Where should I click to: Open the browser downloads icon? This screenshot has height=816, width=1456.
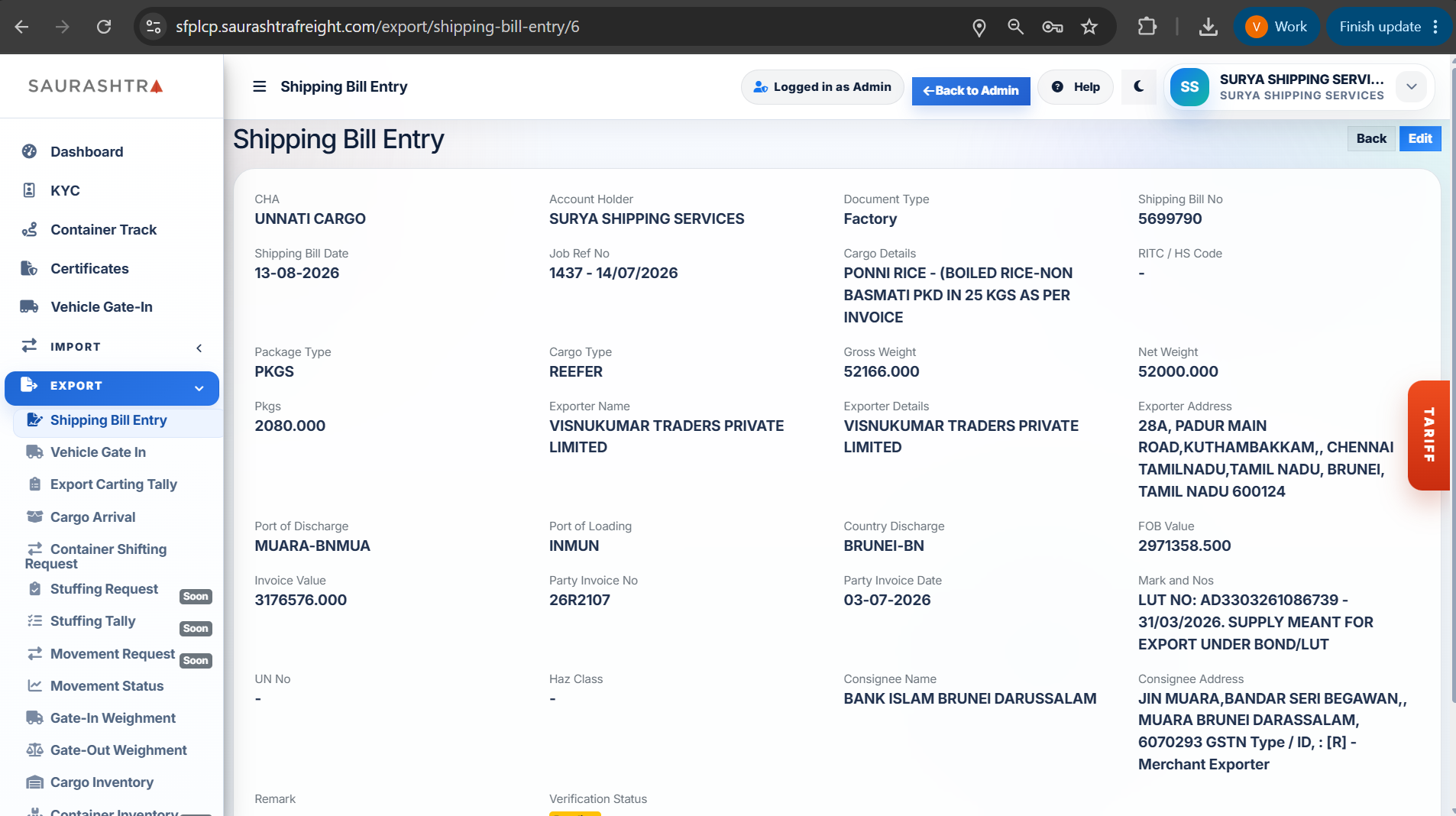tap(1208, 27)
